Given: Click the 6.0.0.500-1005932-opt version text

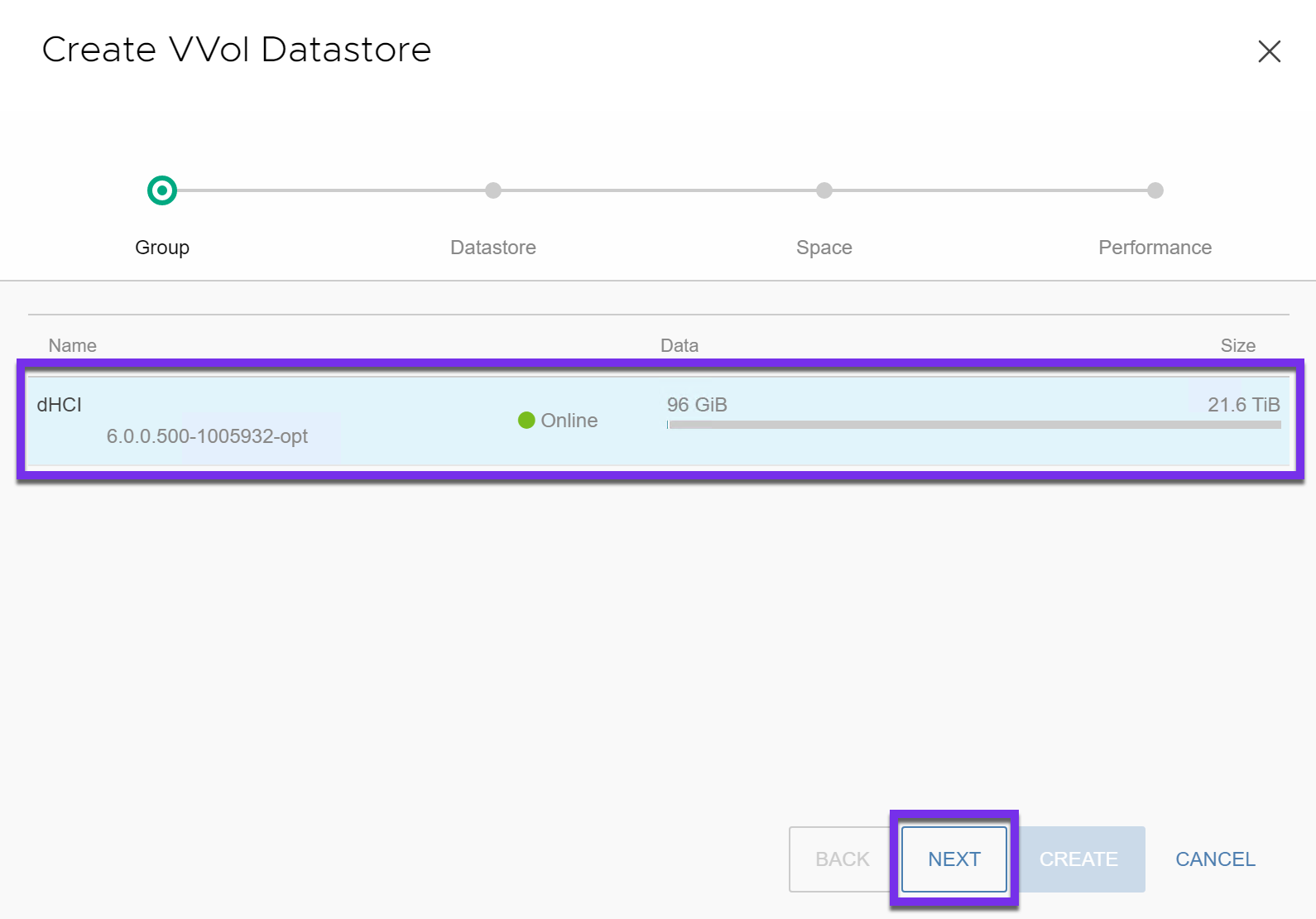Looking at the screenshot, I should click(x=207, y=436).
